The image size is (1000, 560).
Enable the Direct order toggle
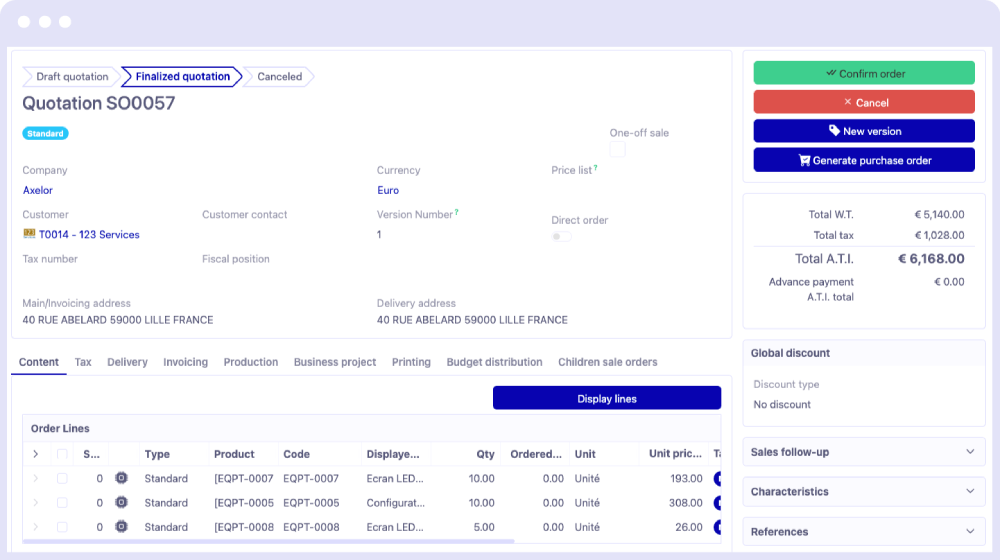pyautogui.click(x=562, y=237)
